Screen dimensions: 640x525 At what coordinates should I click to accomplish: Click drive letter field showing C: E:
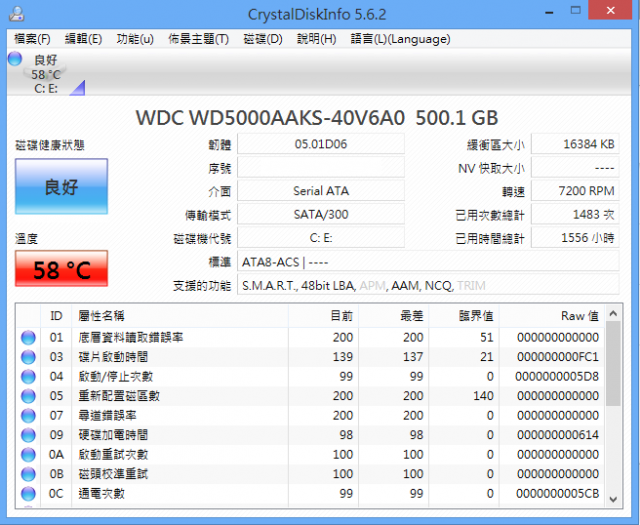321,238
